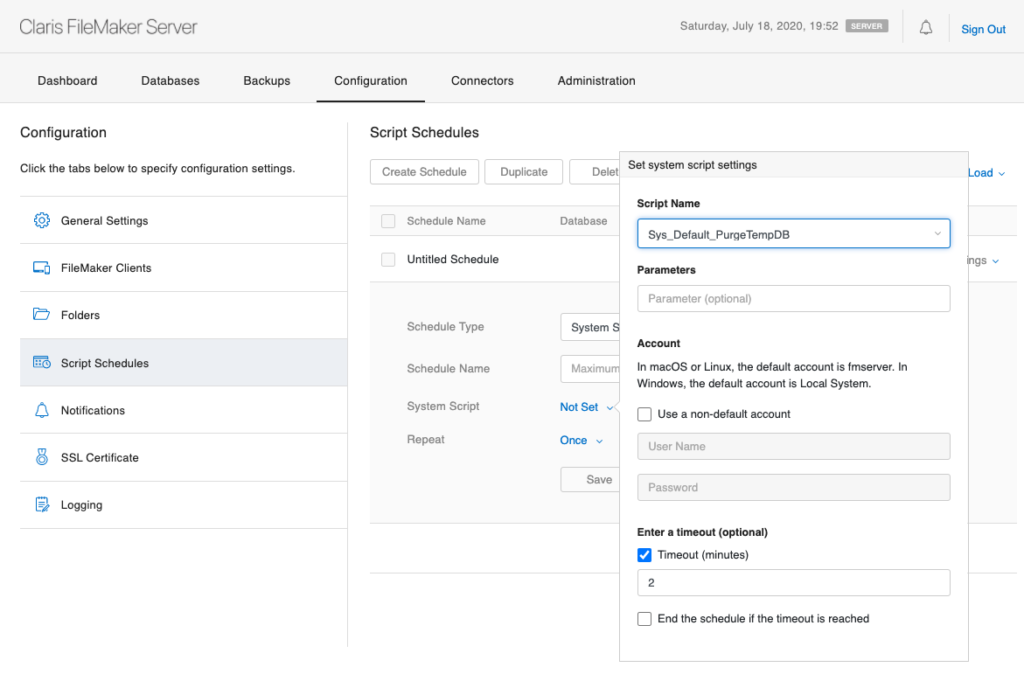This screenshot has width=1024, height=695.
Task: Click the SSL Certificate medal icon
Action: [x=42, y=457]
